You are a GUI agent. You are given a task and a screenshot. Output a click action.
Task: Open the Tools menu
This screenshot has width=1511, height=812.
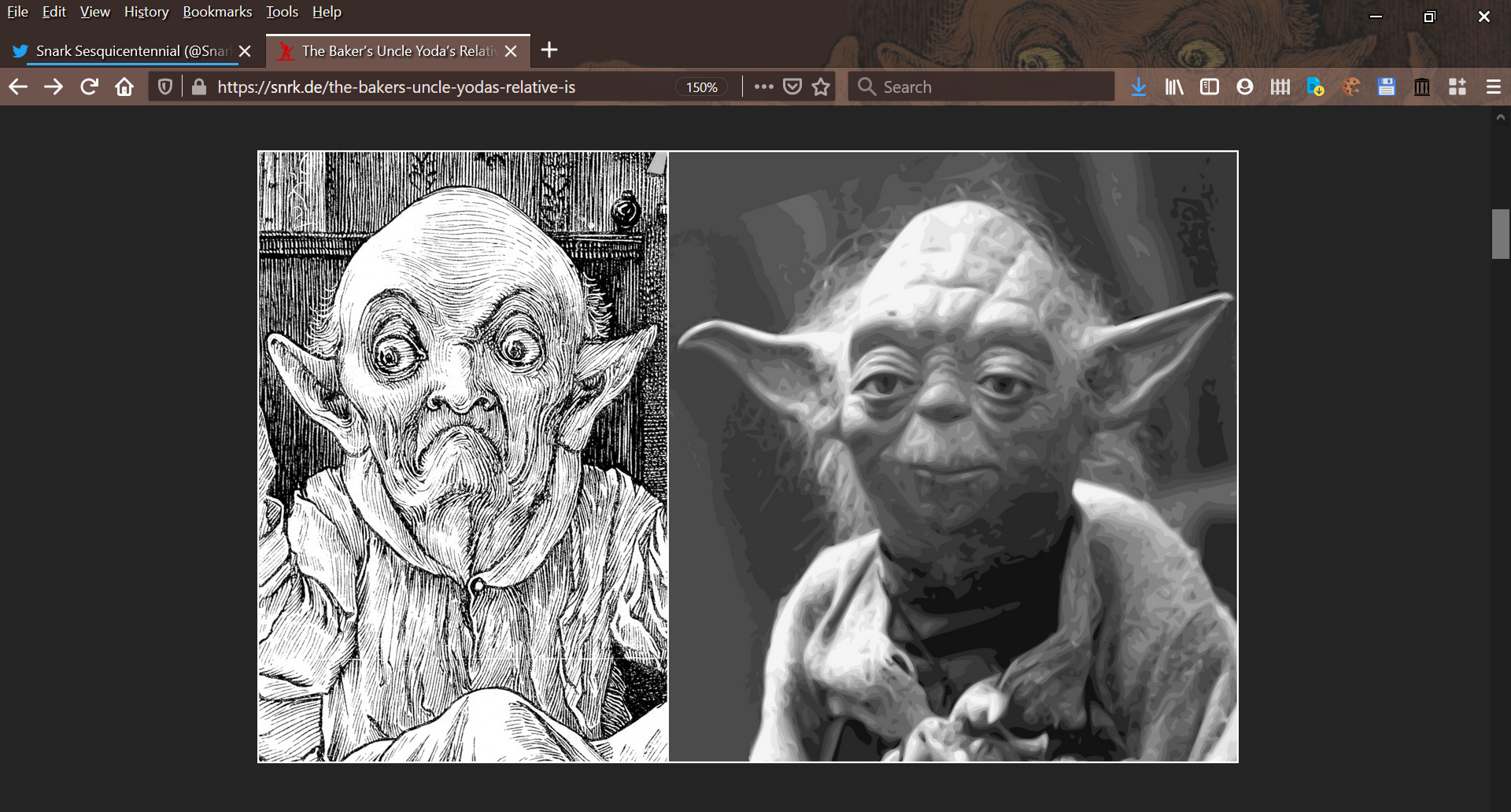(283, 12)
